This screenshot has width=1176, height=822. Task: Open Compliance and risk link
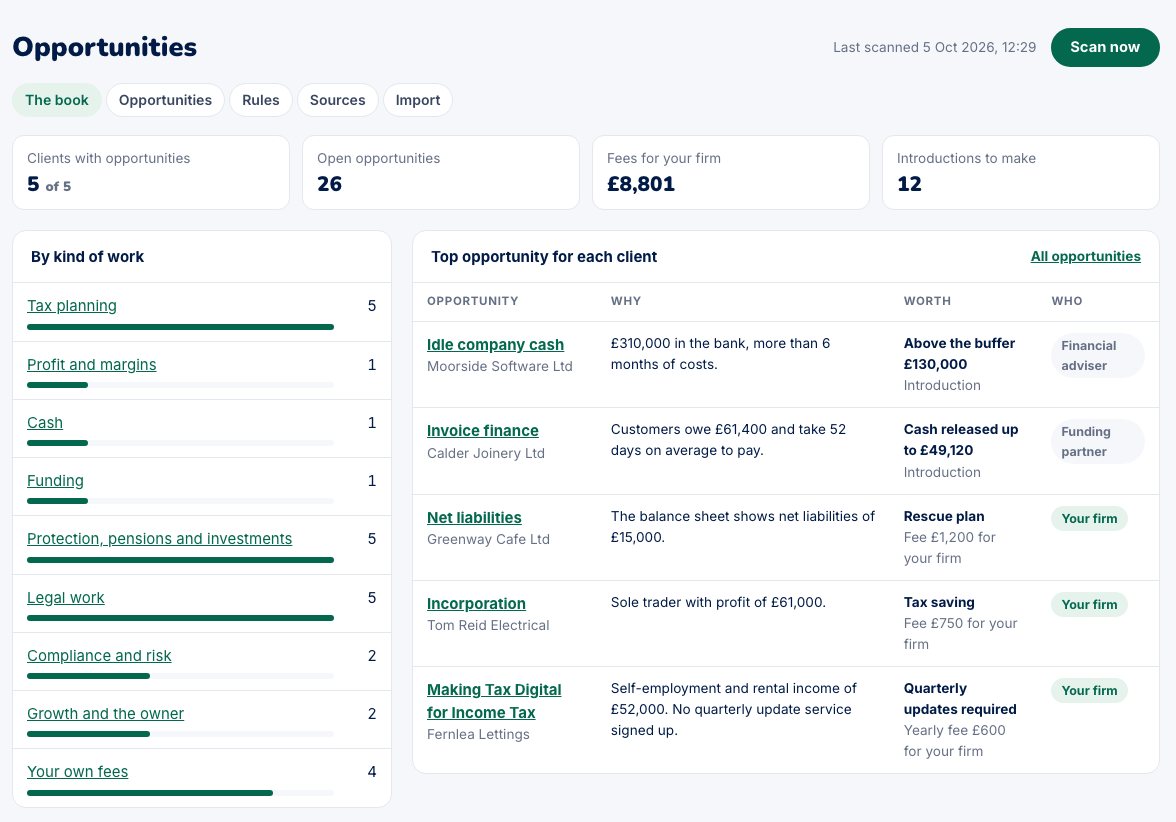point(99,656)
